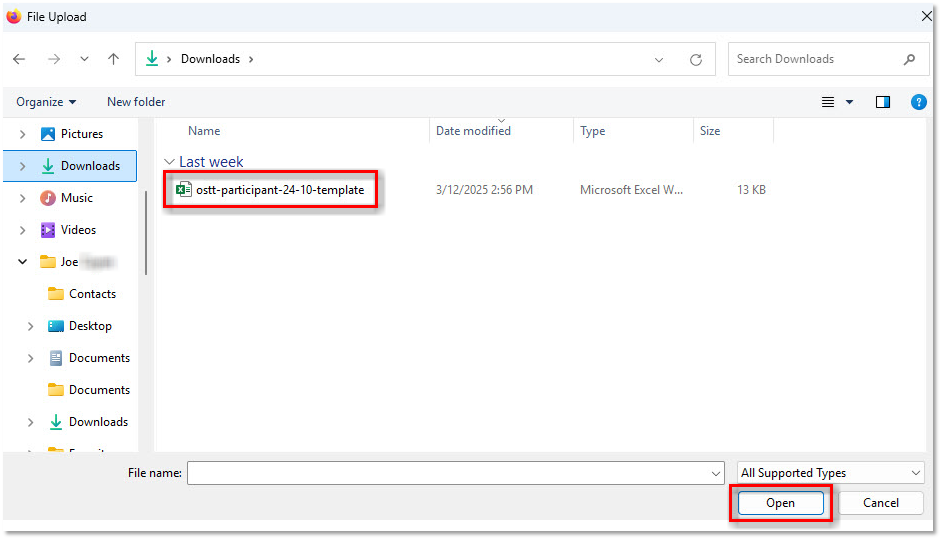Open the recent locations chevron dropdown
Screen dimensions: 942x540
coord(84,59)
